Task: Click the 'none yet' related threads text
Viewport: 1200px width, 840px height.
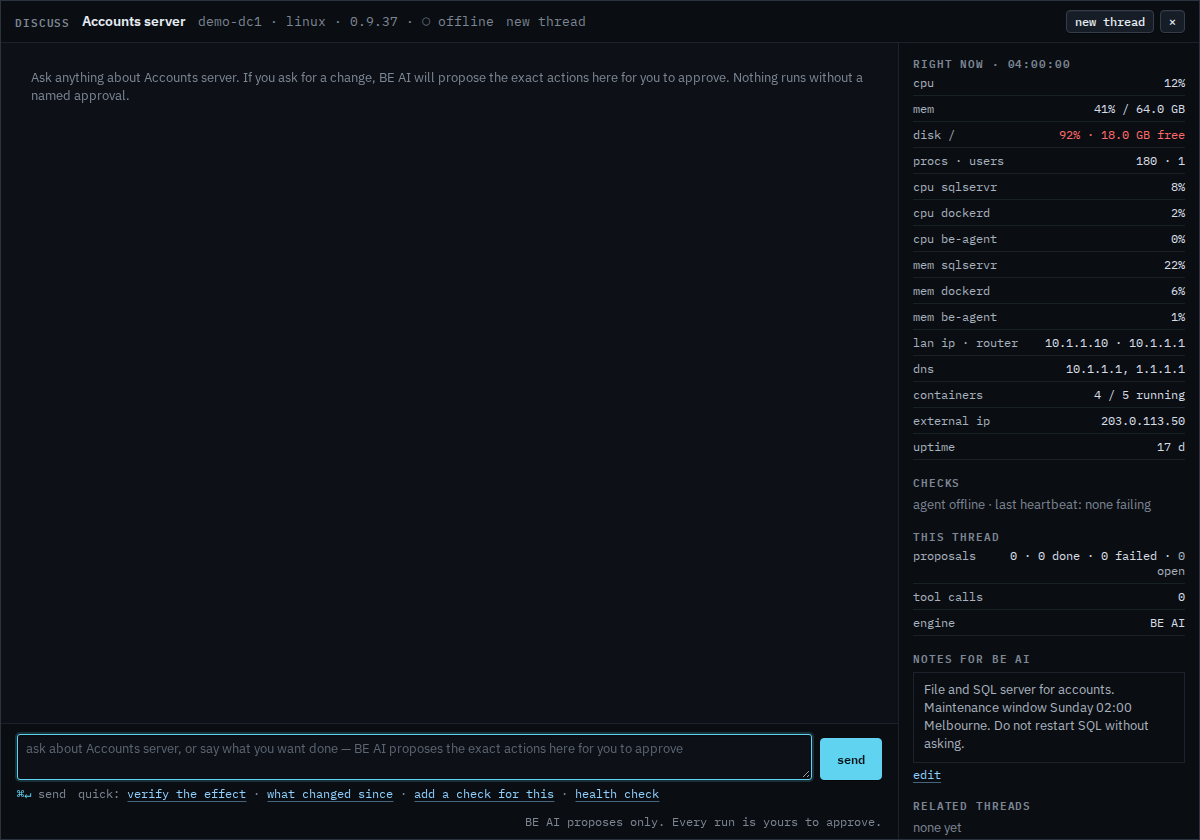Action: (x=937, y=828)
